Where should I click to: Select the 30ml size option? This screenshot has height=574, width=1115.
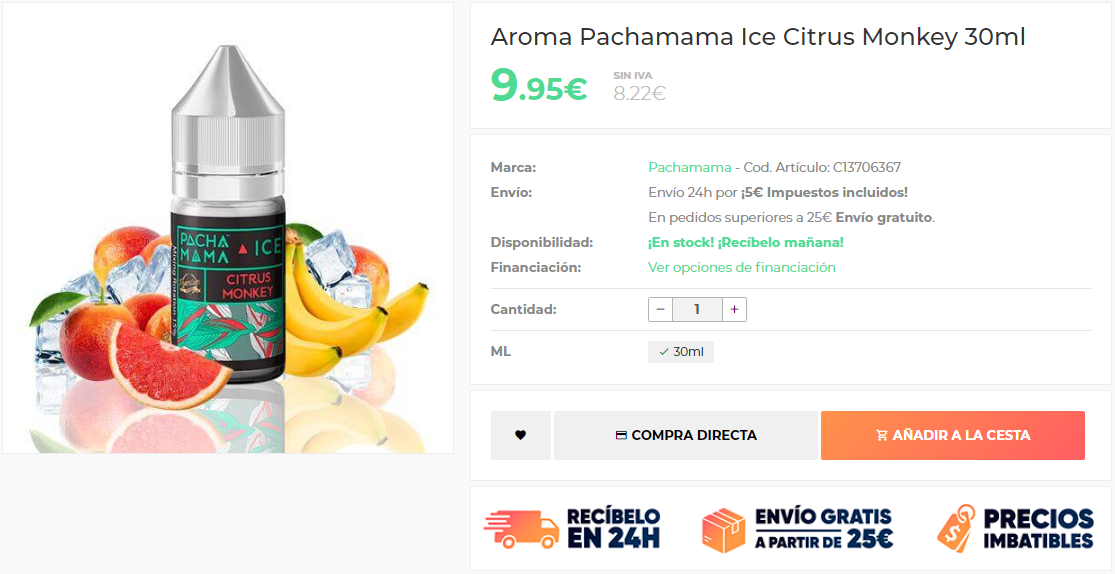681,351
